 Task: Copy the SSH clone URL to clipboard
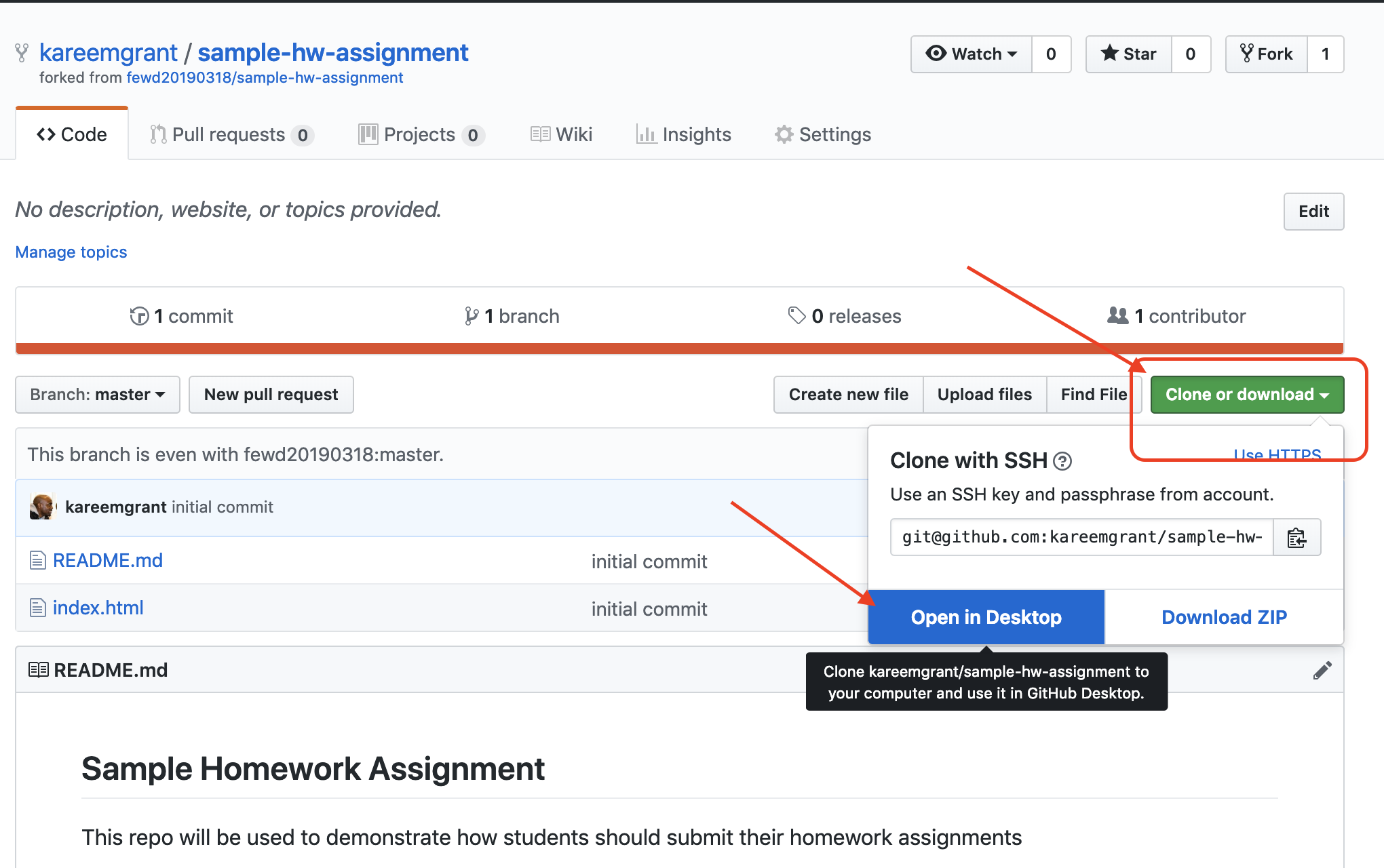(1296, 538)
